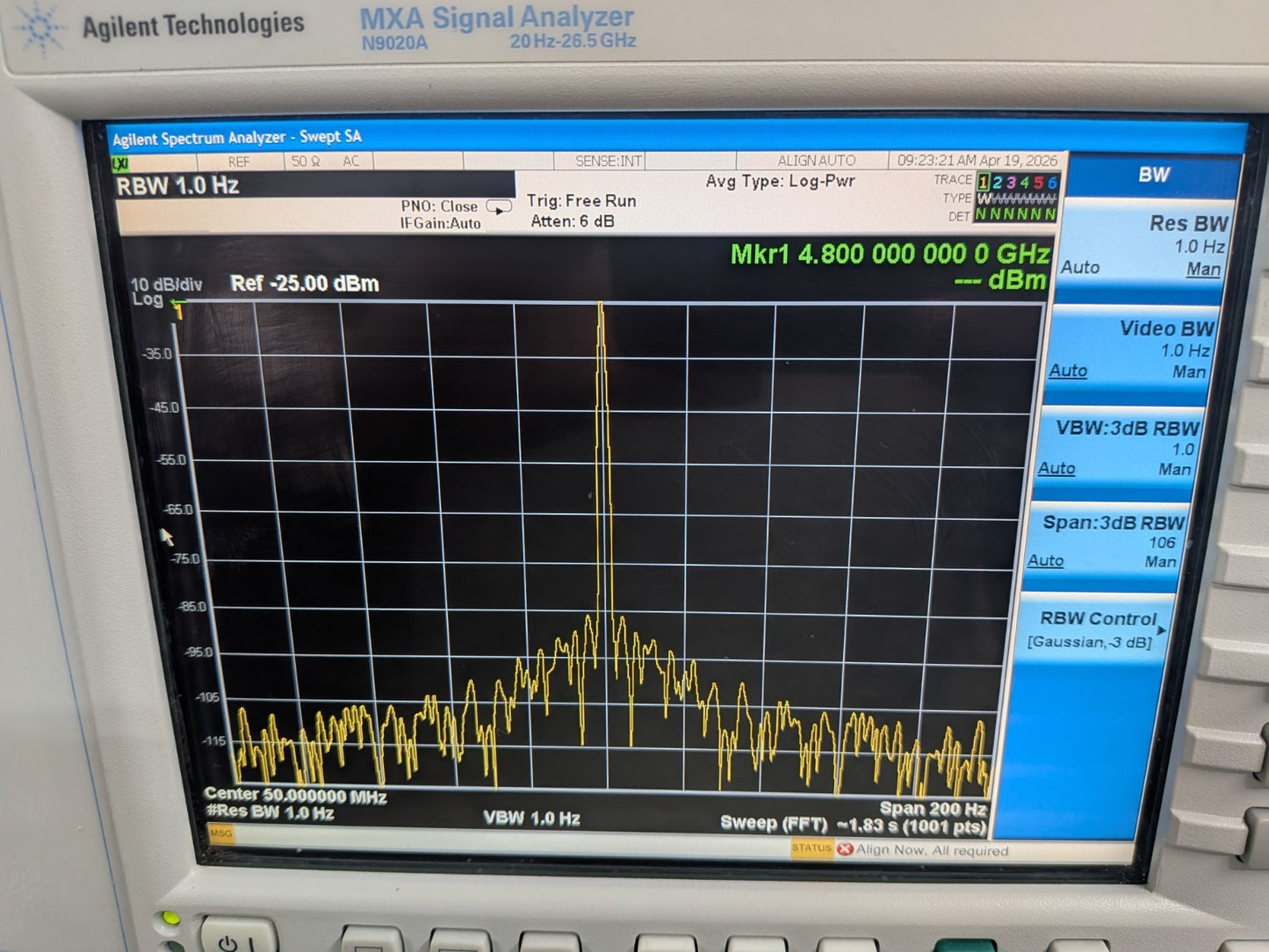Select trace 6 indicator

tap(1051, 182)
